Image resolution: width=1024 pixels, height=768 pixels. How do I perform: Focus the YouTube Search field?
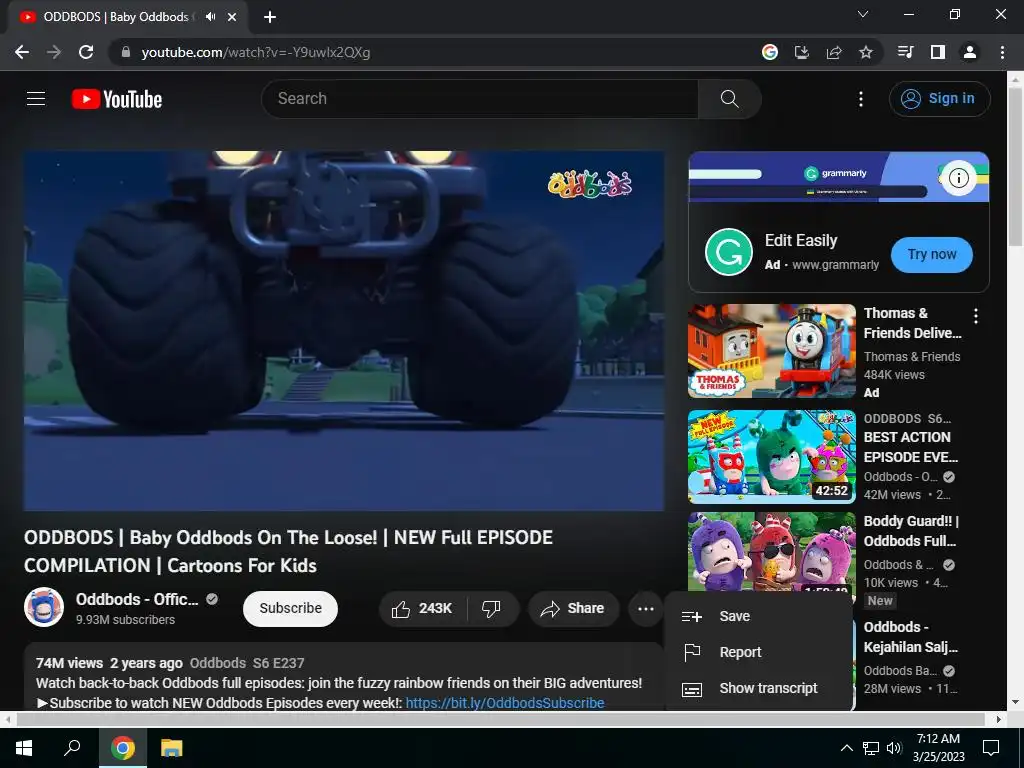(x=480, y=99)
